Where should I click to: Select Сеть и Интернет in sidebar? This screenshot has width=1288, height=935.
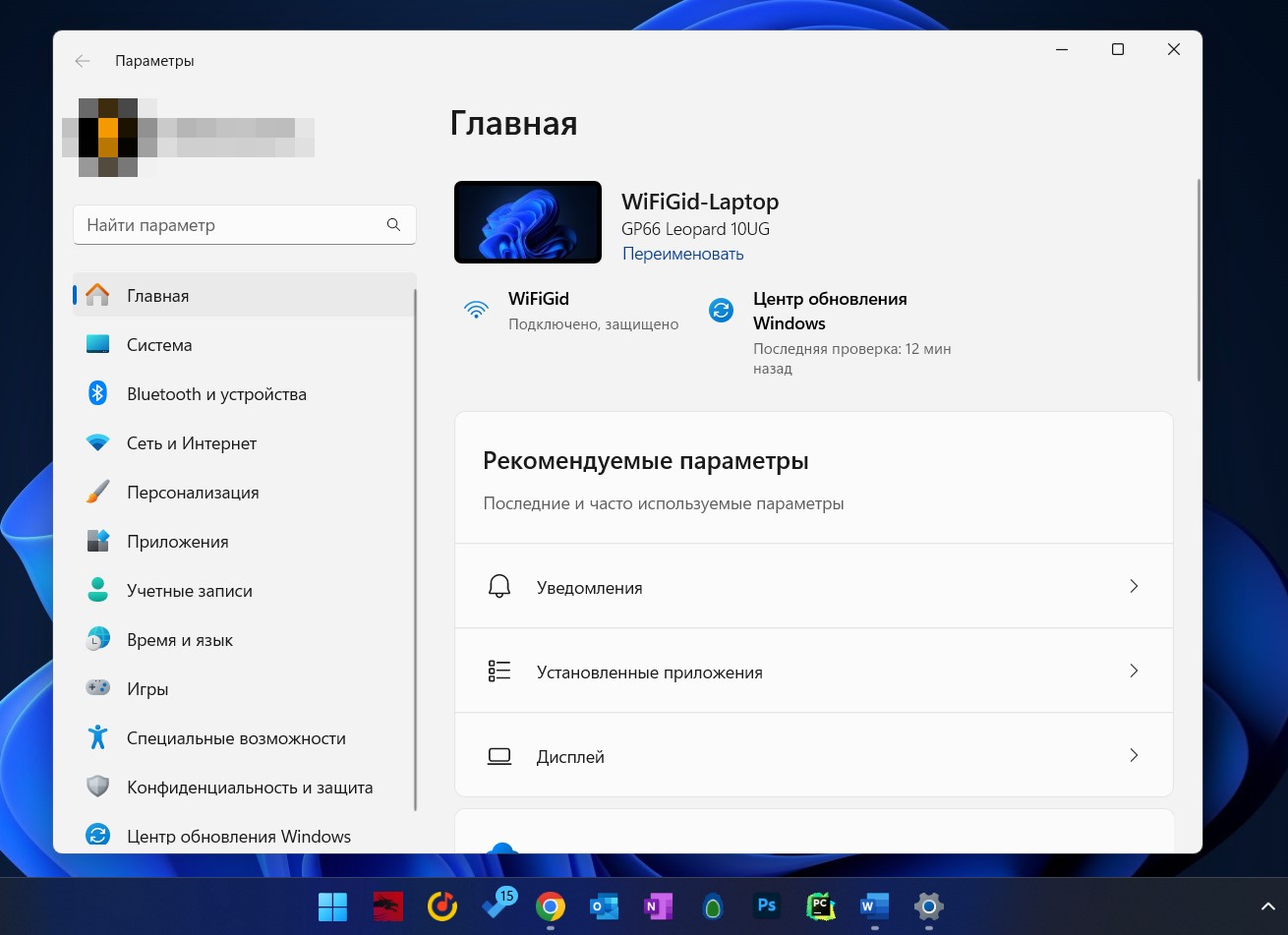coord(245,442)
